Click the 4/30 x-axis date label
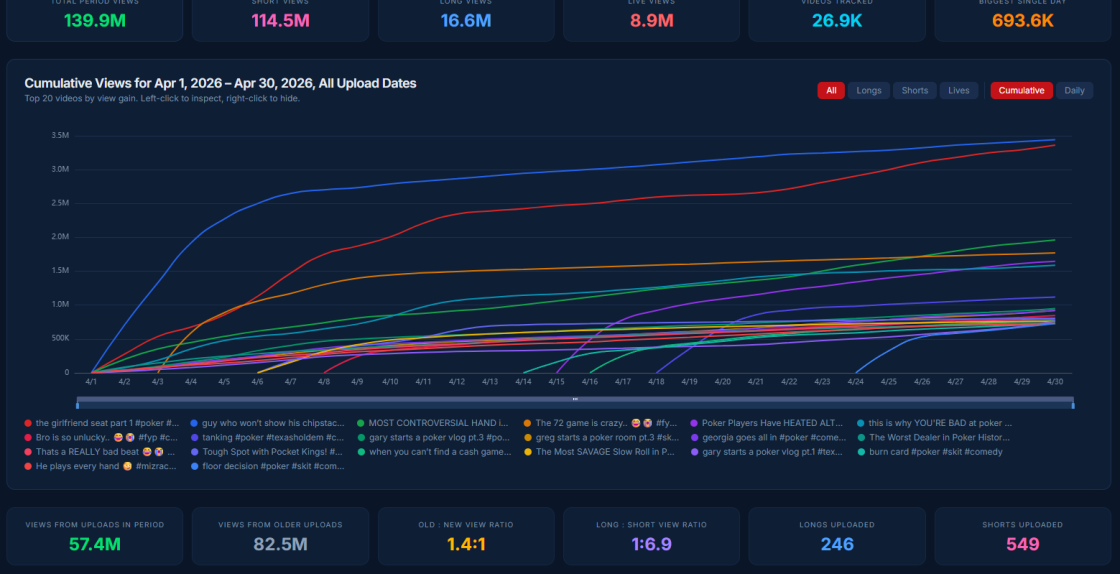1120x574 pixels. point(1055,382)
